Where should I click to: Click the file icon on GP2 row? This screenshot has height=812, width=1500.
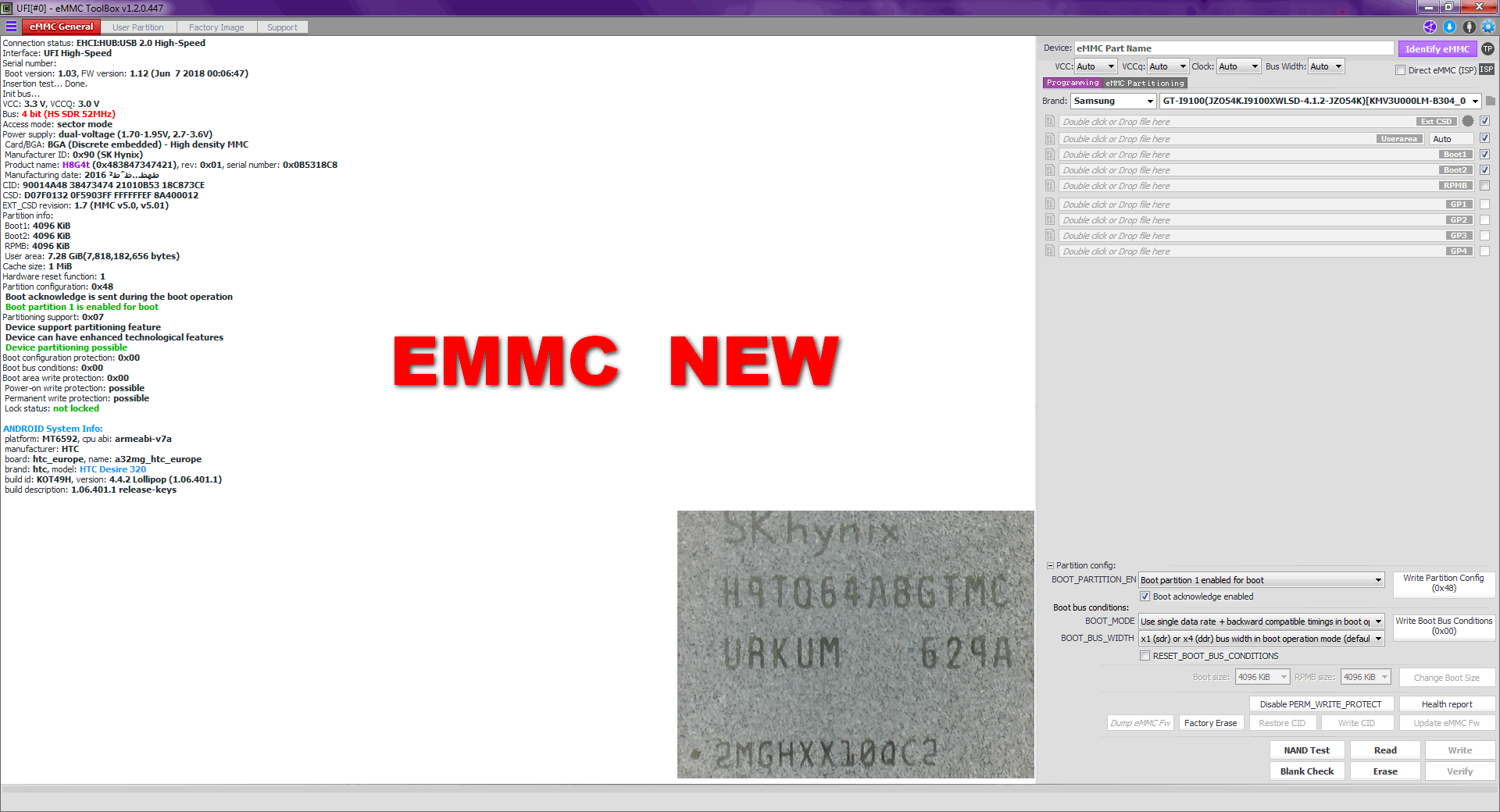pos(1050,219)
